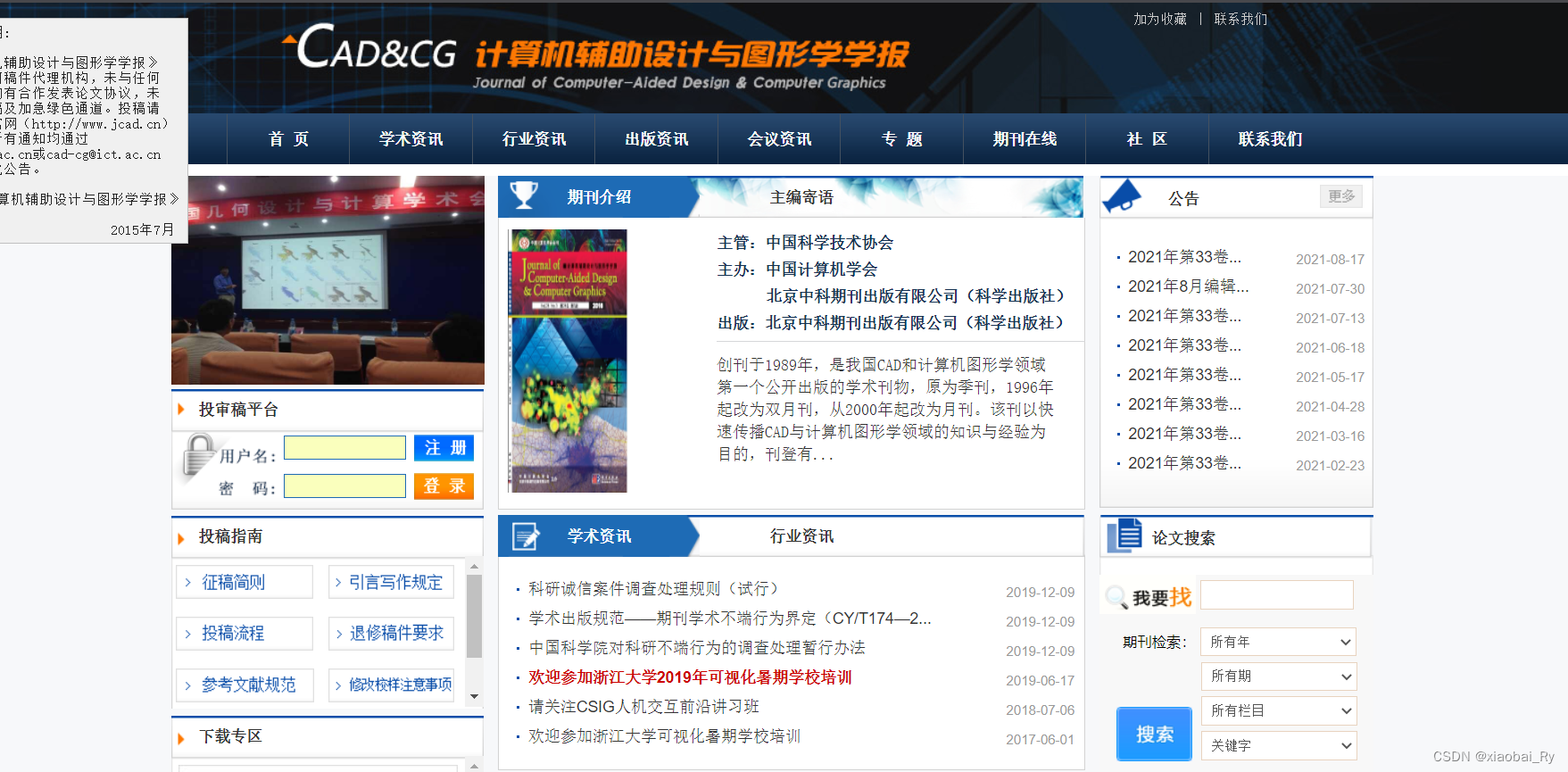Click the orange 登录 login button
The image size is (1568, 772).
444,486
